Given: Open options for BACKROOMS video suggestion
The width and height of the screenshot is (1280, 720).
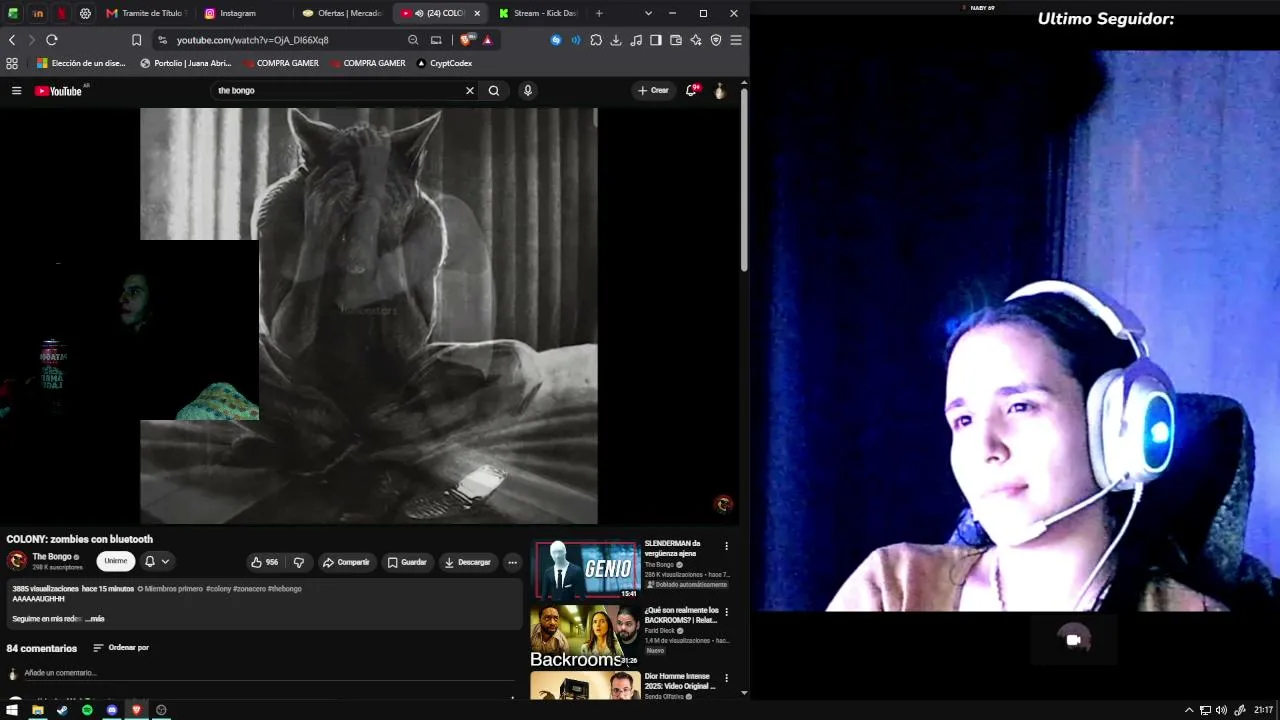Looking at the screenshot, I should 727,611.
